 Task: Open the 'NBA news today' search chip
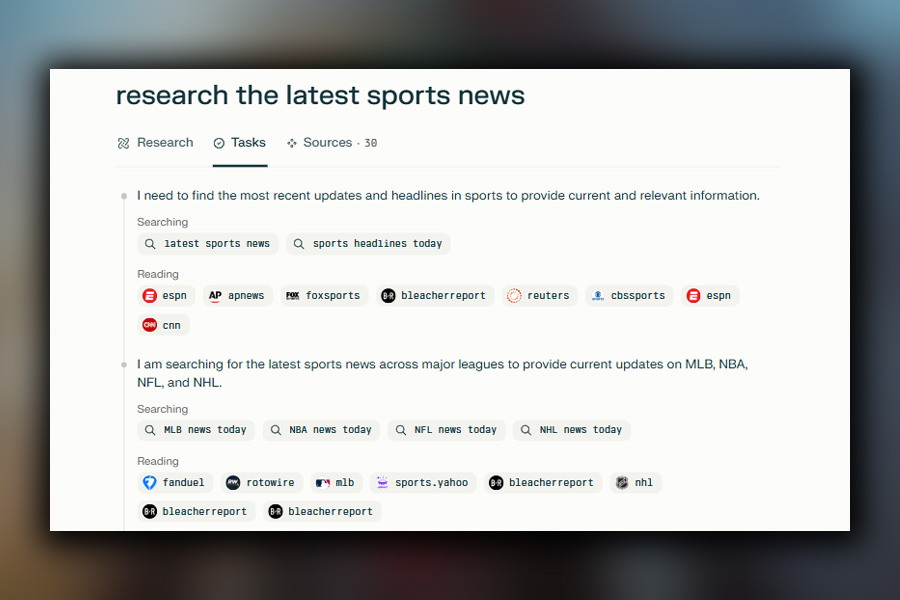(x=321, y=430)
